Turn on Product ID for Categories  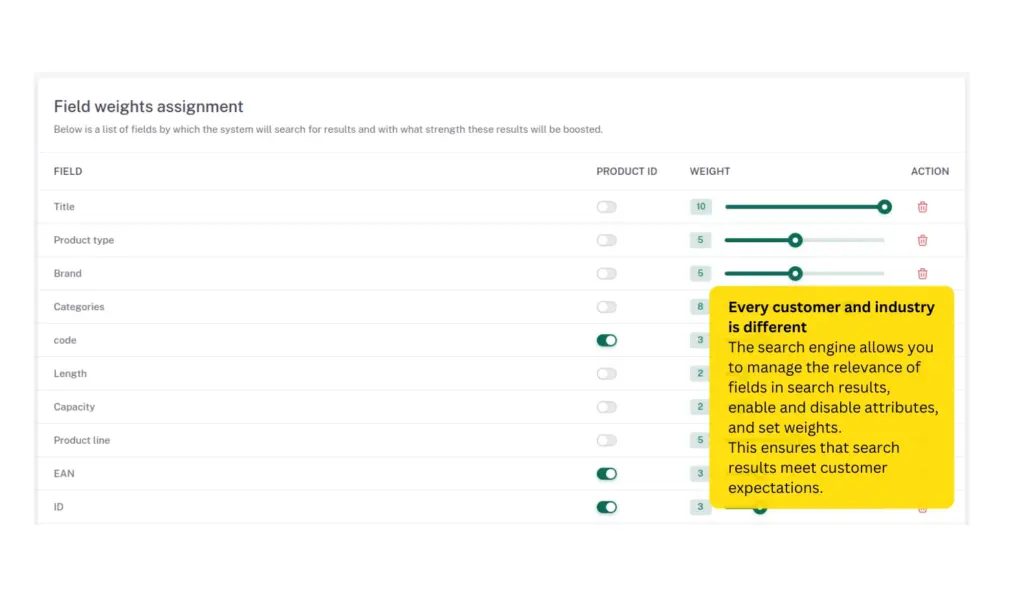pyautogui.click(x=606, y=307)
